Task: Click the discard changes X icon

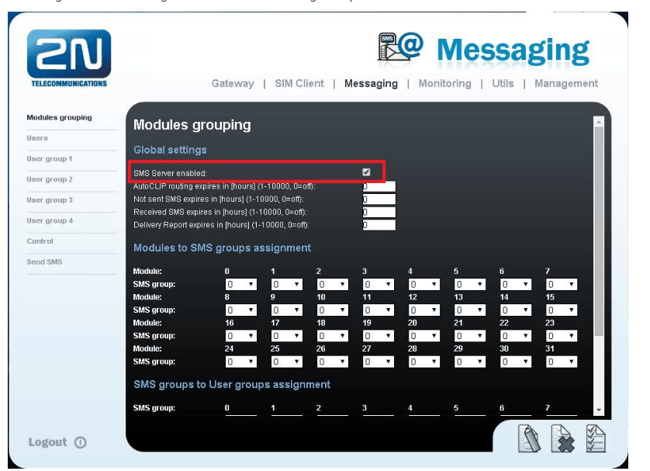Action: coord(563,438)
